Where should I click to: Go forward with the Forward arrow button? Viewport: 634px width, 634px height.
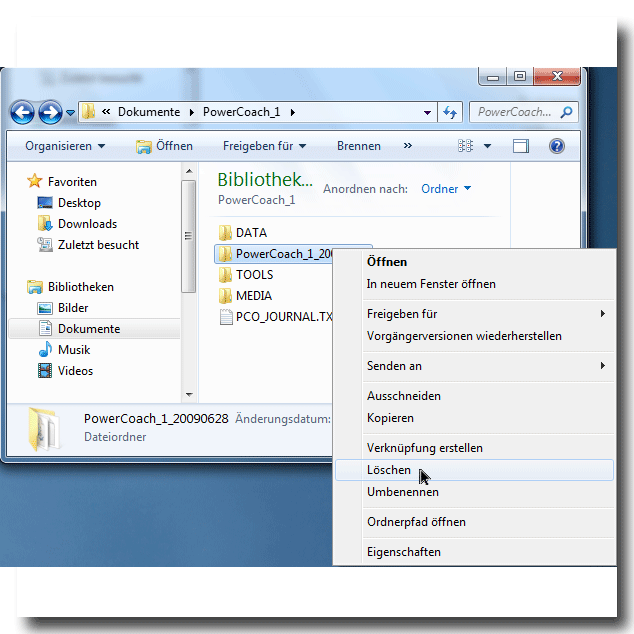[x=50, y=112]
